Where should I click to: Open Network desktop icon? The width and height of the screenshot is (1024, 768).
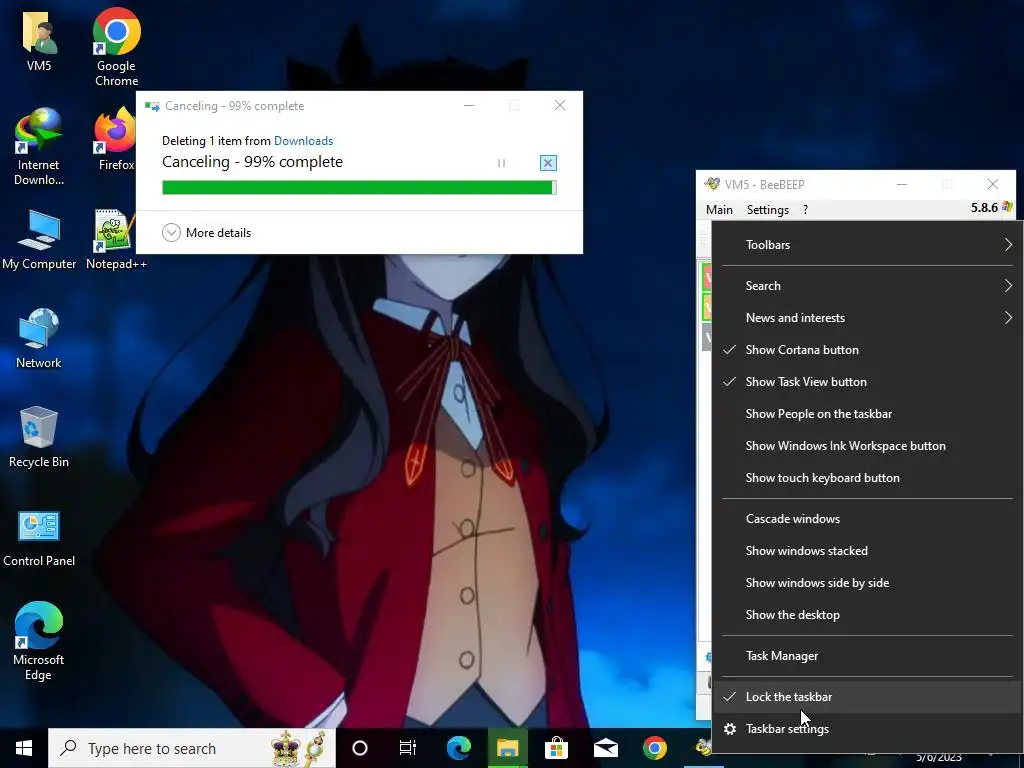coord(39,339)
